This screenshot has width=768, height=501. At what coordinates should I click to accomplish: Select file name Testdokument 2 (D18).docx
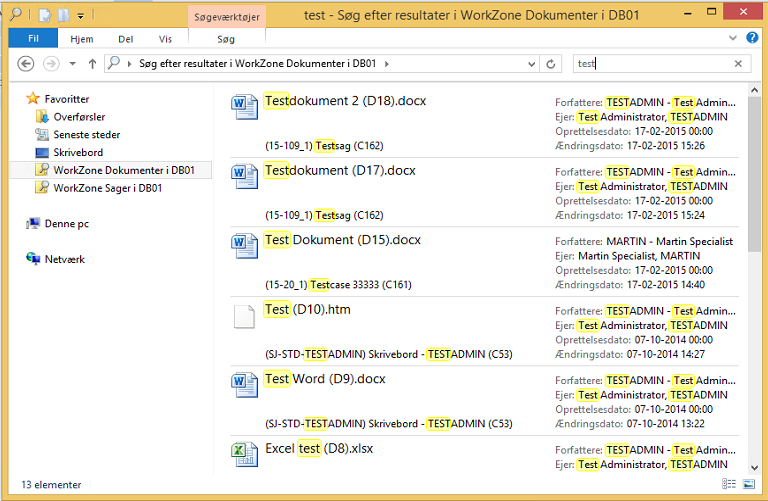pos(345,101)
